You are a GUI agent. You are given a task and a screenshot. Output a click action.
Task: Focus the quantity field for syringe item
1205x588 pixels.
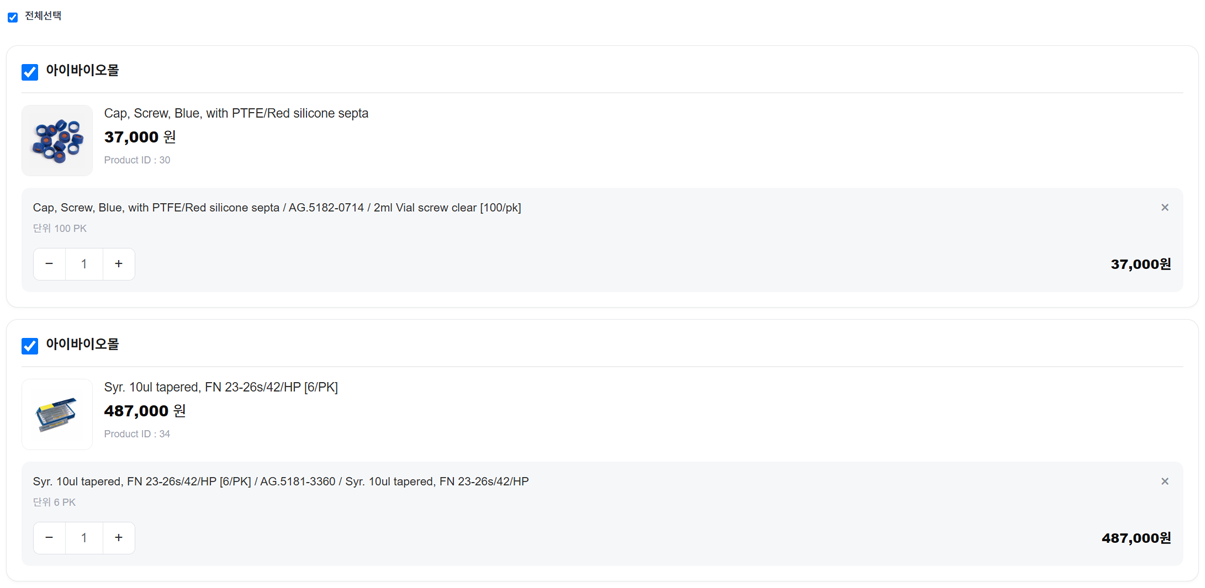(x=84, y=538)
